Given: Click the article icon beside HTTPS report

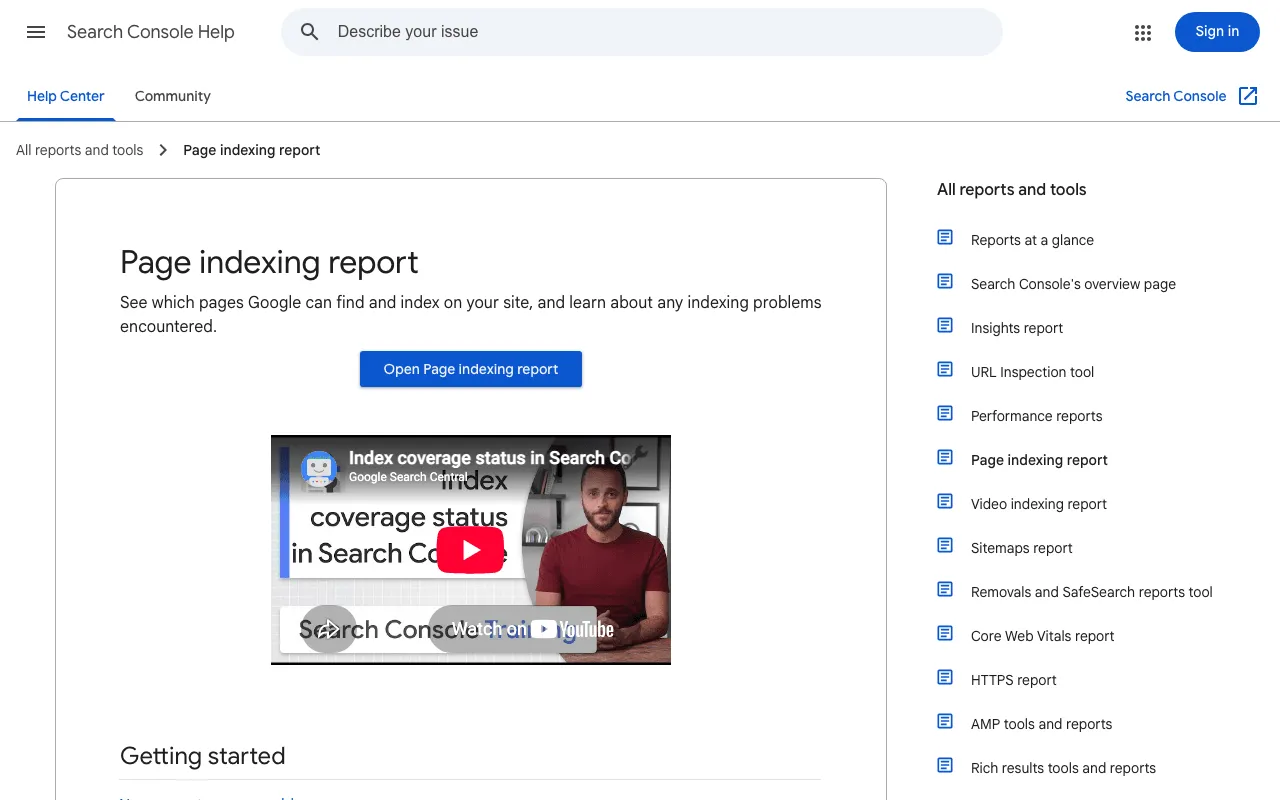Looking at the screenshot, I should pos(945,677).
